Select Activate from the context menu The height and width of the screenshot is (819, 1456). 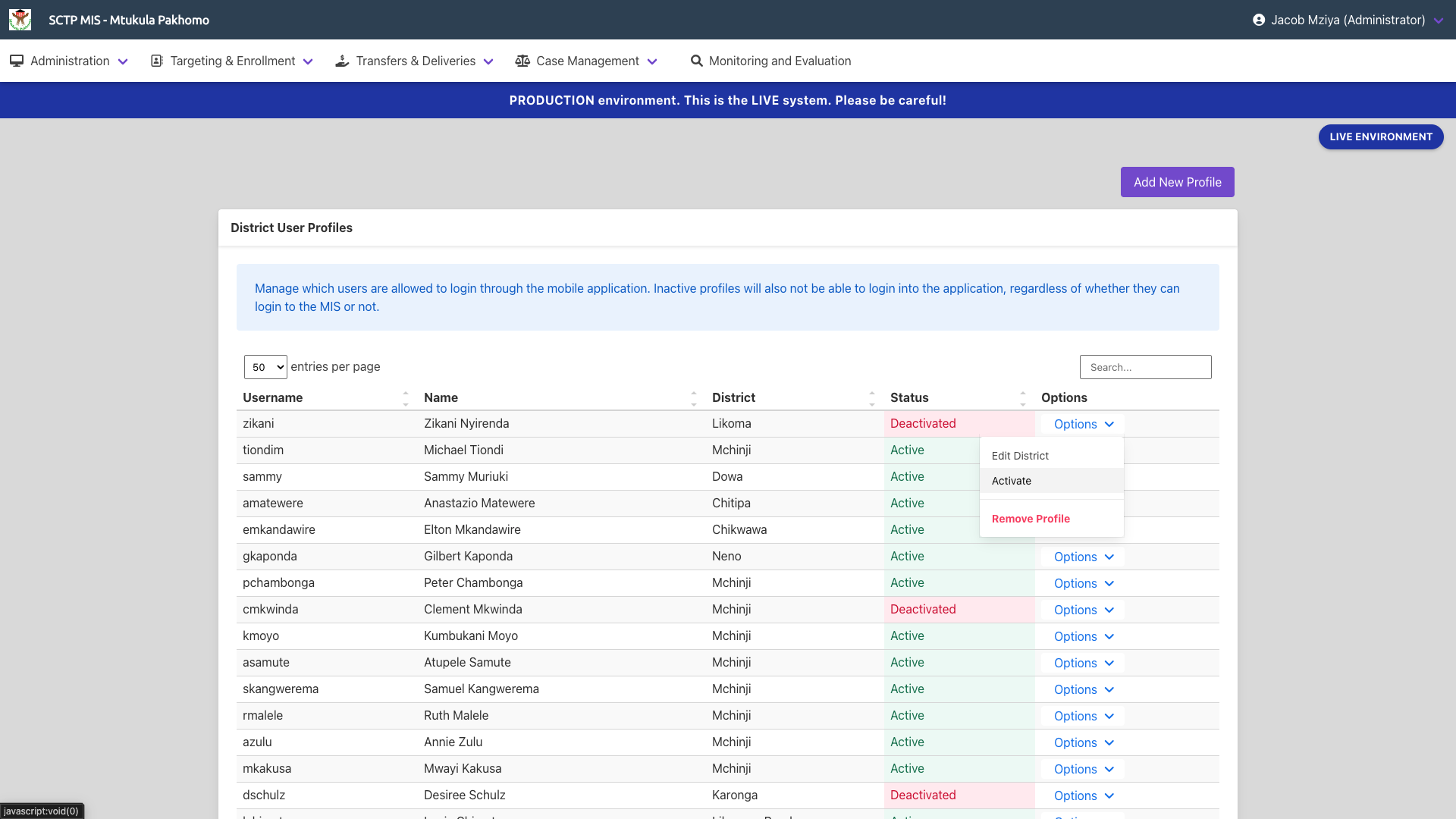(1012, 480)
